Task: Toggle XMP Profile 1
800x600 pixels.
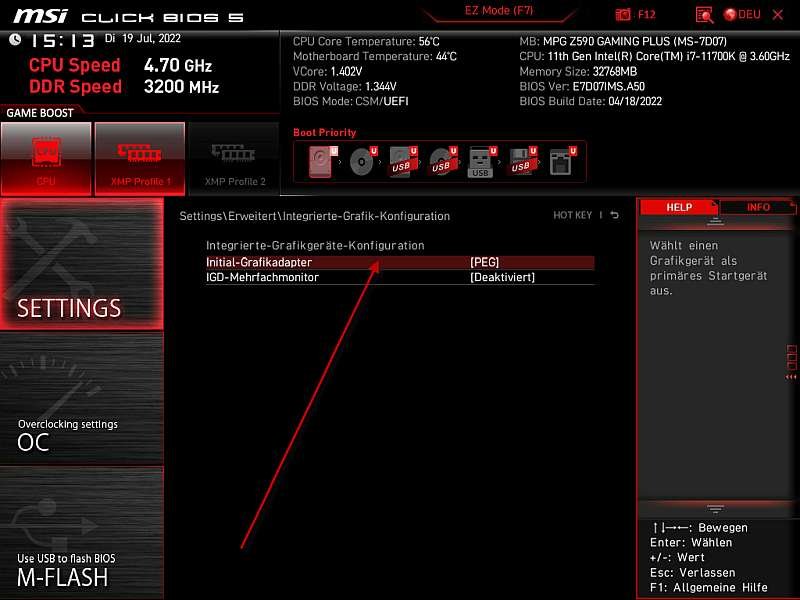Action: [x=140, y=159]
